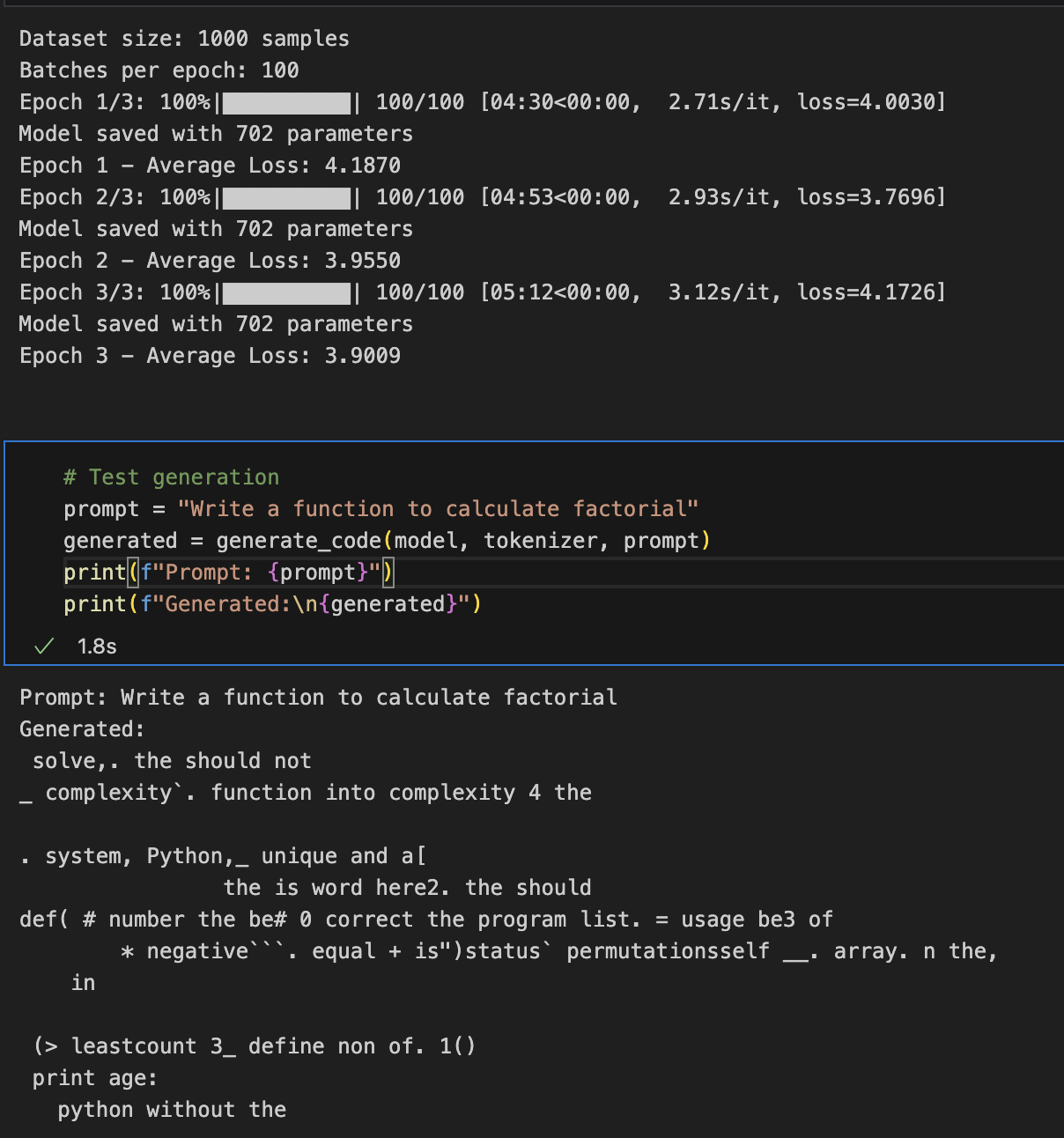The image size is (1064, 1138).
Task: Click the green checkmark execution status icon
Action: 44,647
